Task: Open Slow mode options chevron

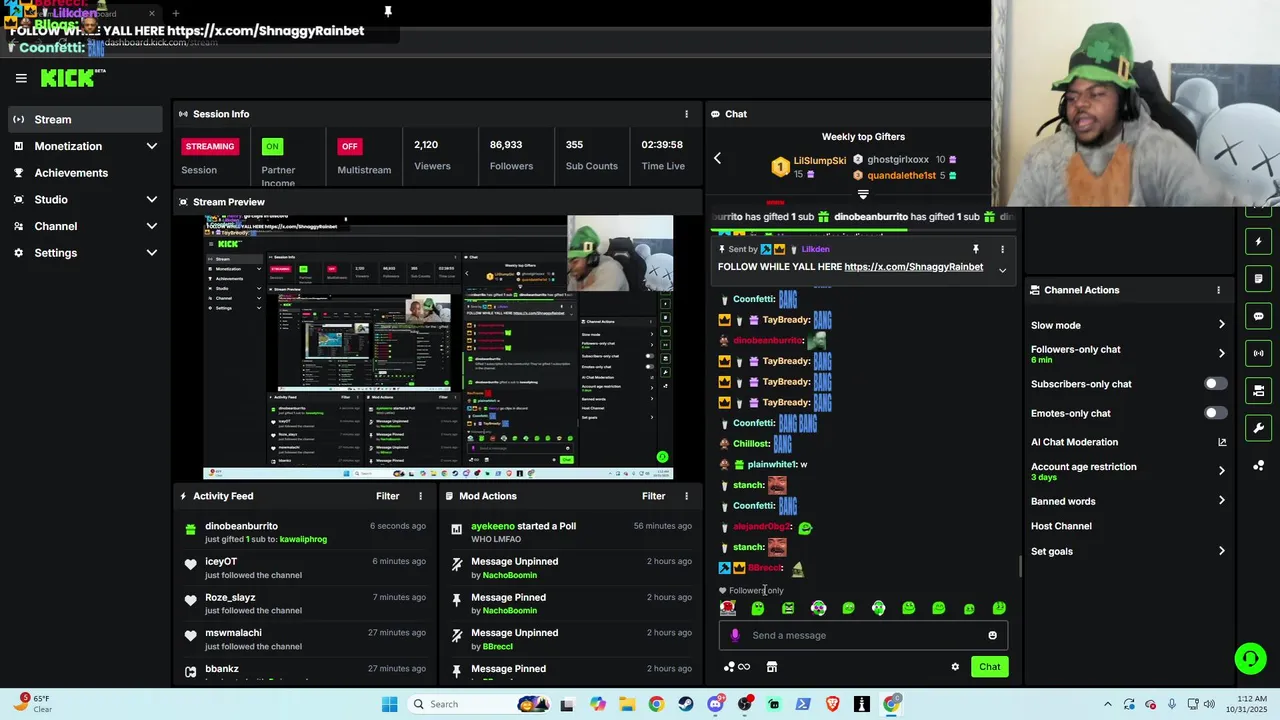Action: 1221,325
